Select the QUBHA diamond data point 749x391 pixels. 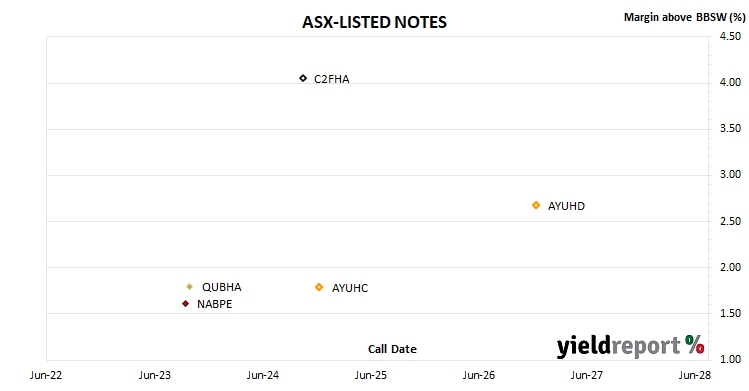pos(190,287)
